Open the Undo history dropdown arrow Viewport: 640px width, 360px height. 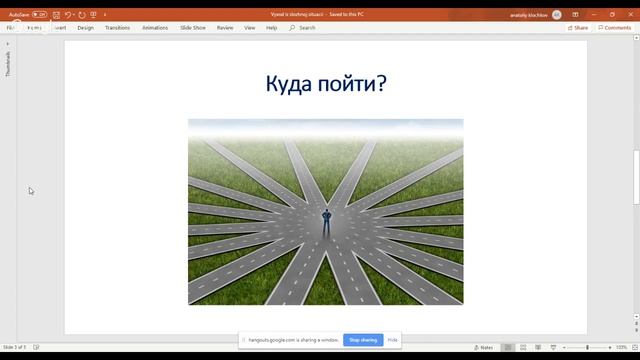[74, 15]
